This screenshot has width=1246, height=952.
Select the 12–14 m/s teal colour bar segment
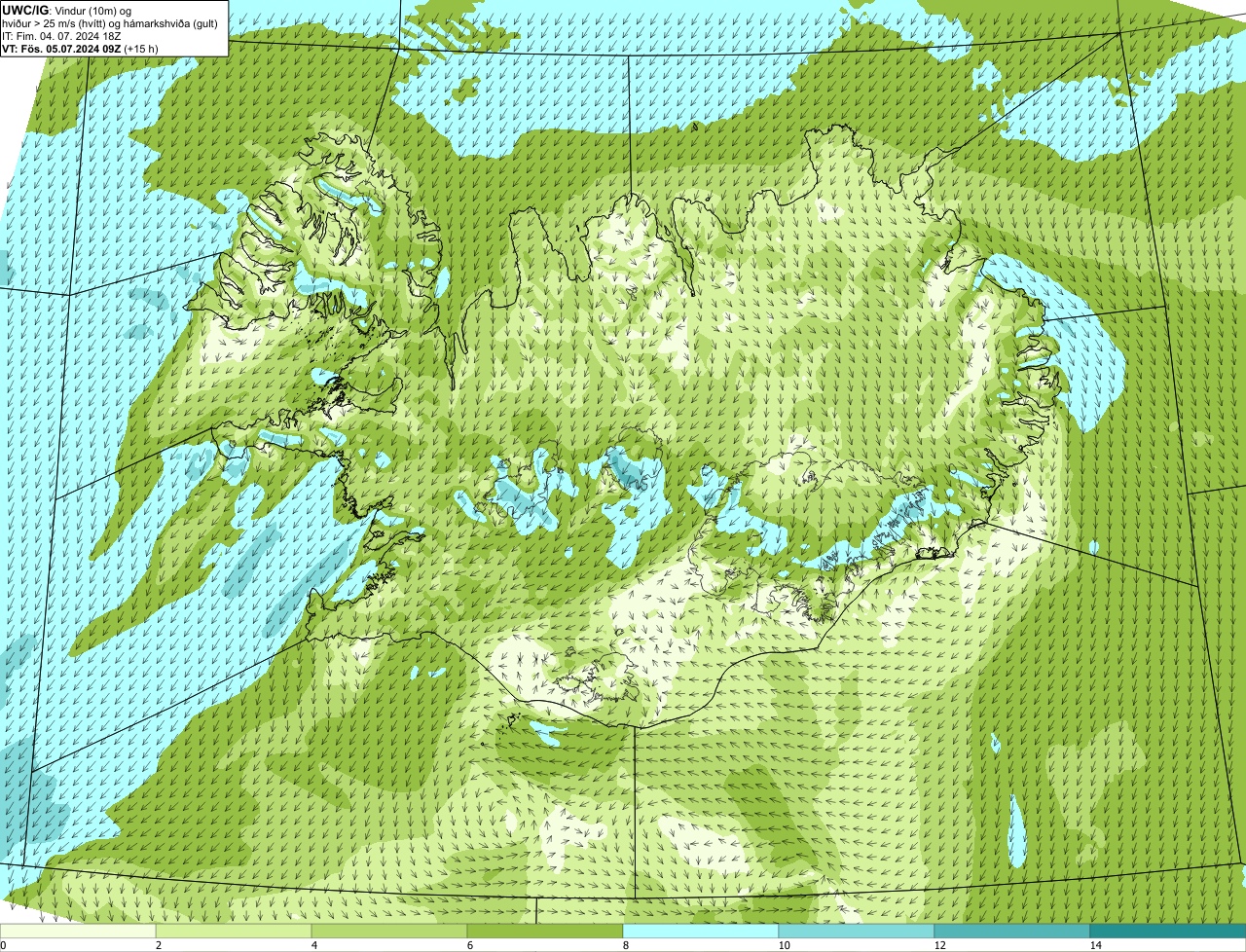[1012, 931]
